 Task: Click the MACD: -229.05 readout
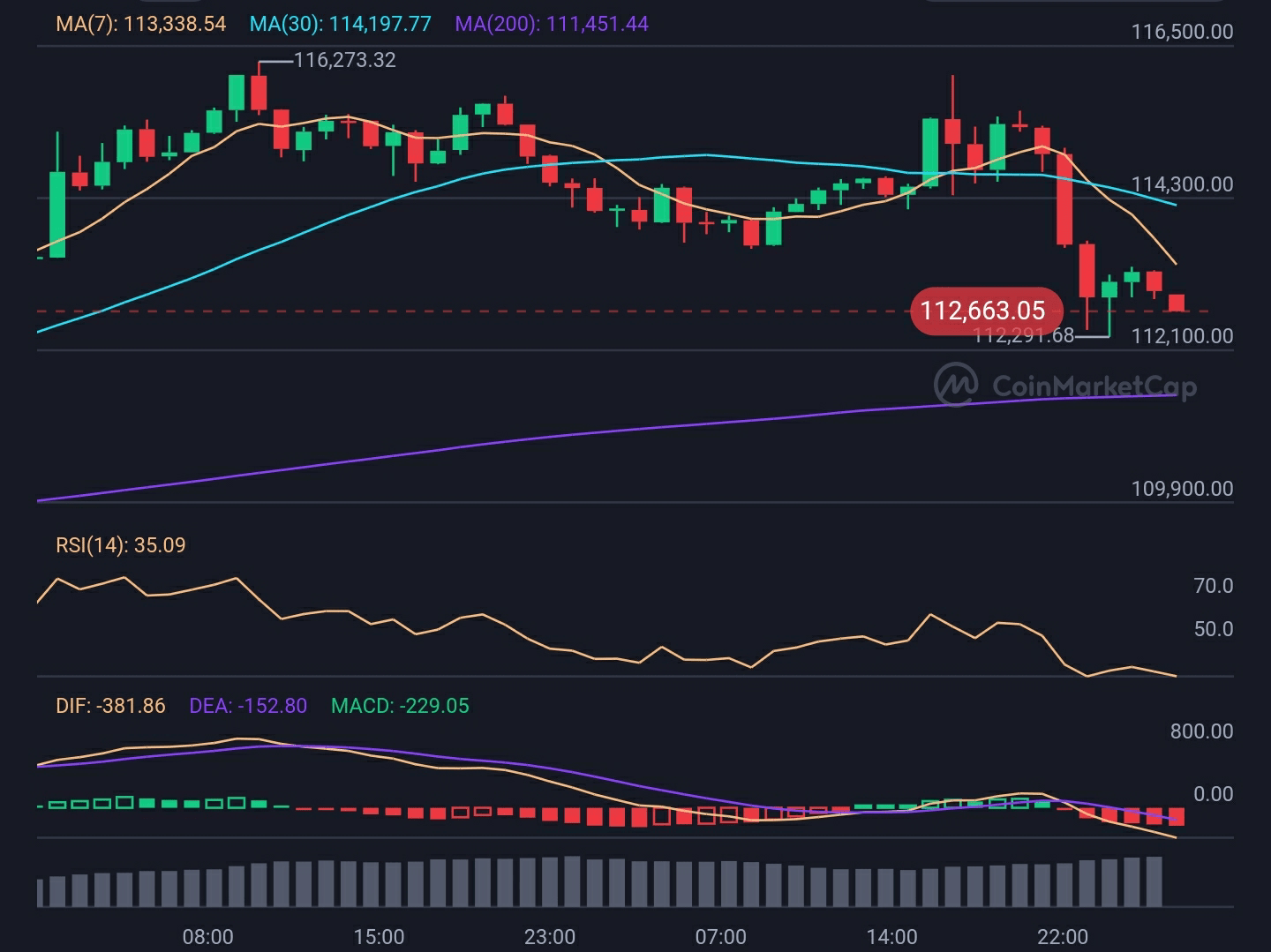pos(400,706)
